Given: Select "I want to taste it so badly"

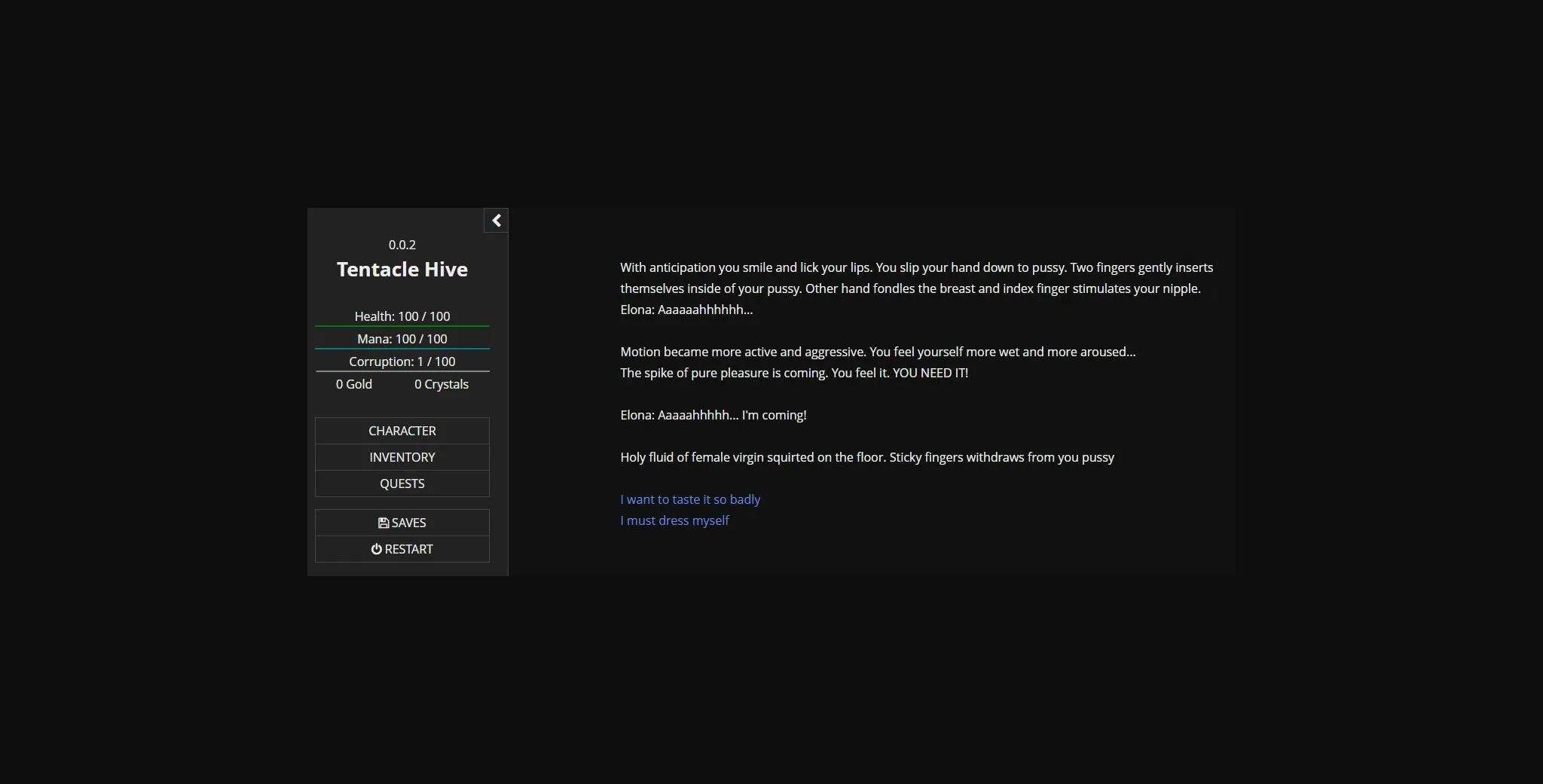Looking at the screenshot, I should click(x=690, y=499).
